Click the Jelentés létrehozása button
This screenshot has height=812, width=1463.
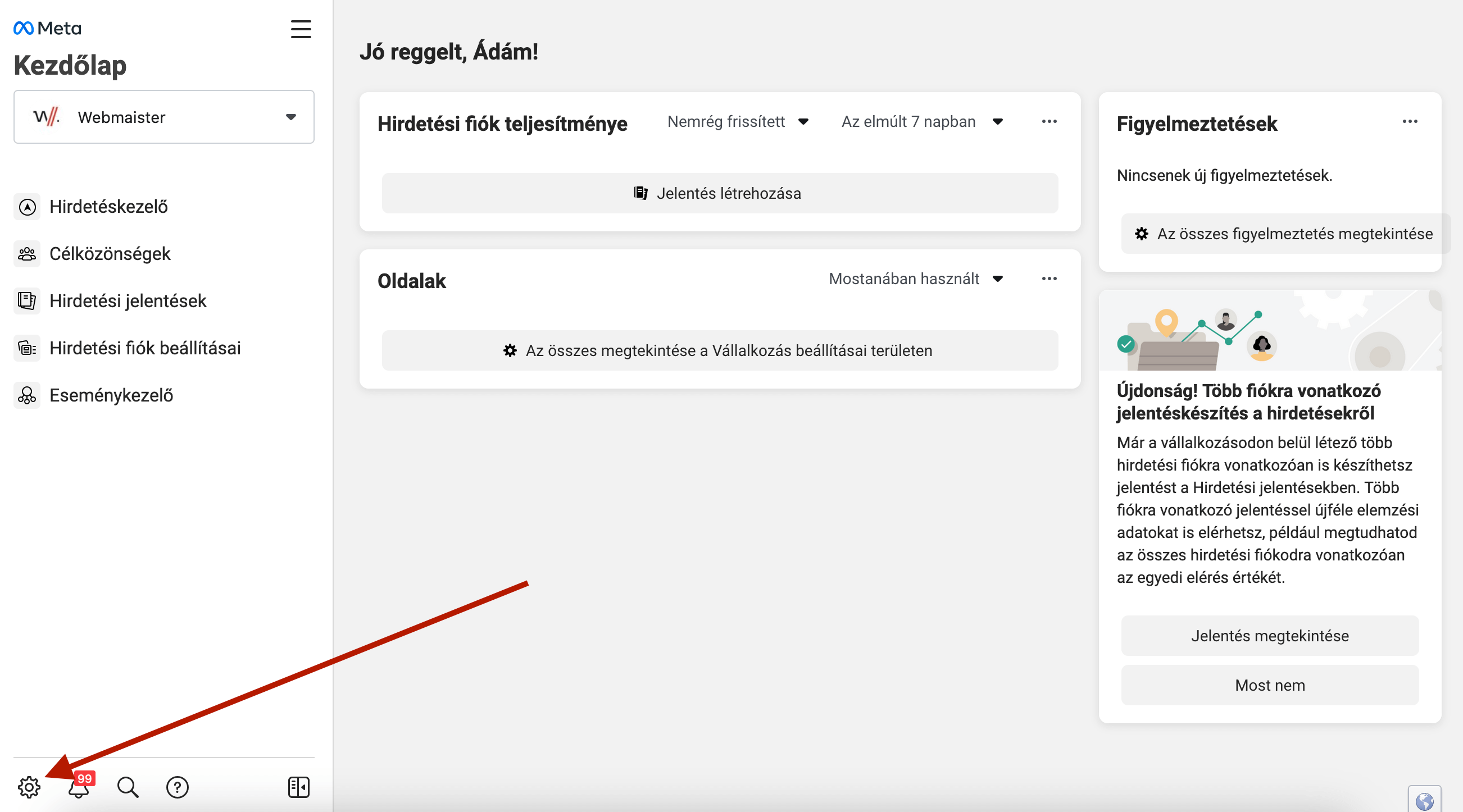point(720,194)
